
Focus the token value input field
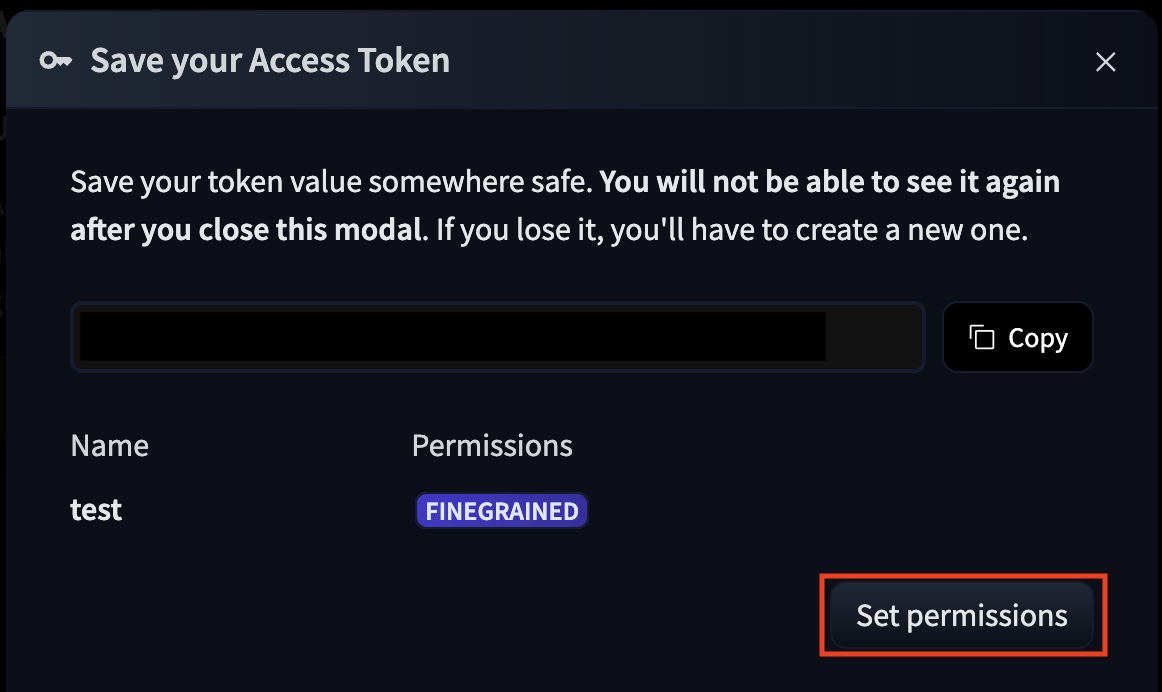coord(497,337)
